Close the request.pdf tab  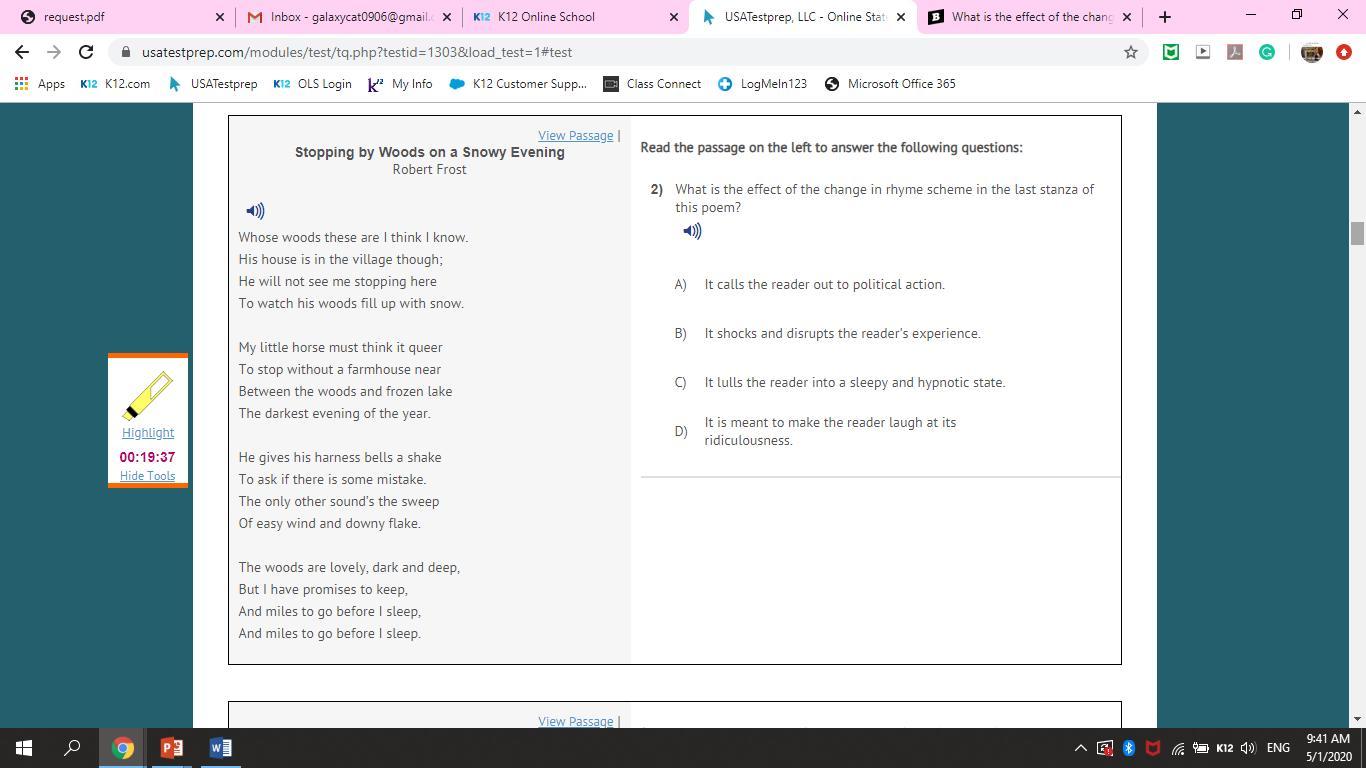click(220, 17)
